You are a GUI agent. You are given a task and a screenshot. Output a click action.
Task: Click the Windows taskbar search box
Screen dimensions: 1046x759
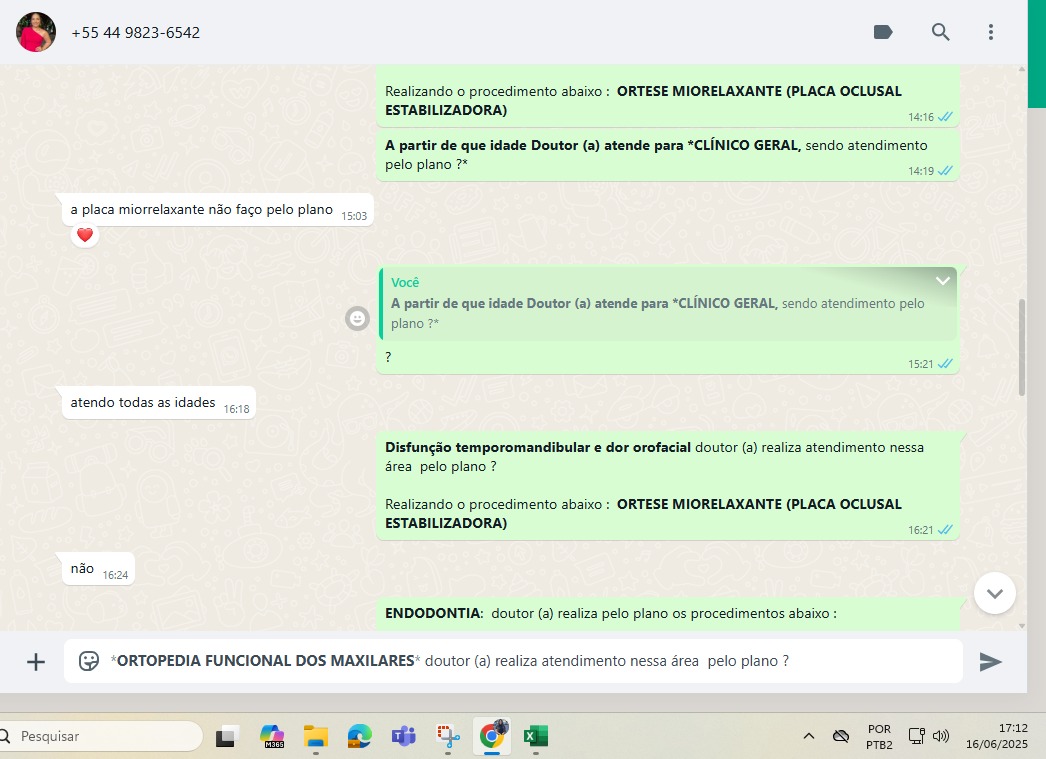tap(100, 736)
